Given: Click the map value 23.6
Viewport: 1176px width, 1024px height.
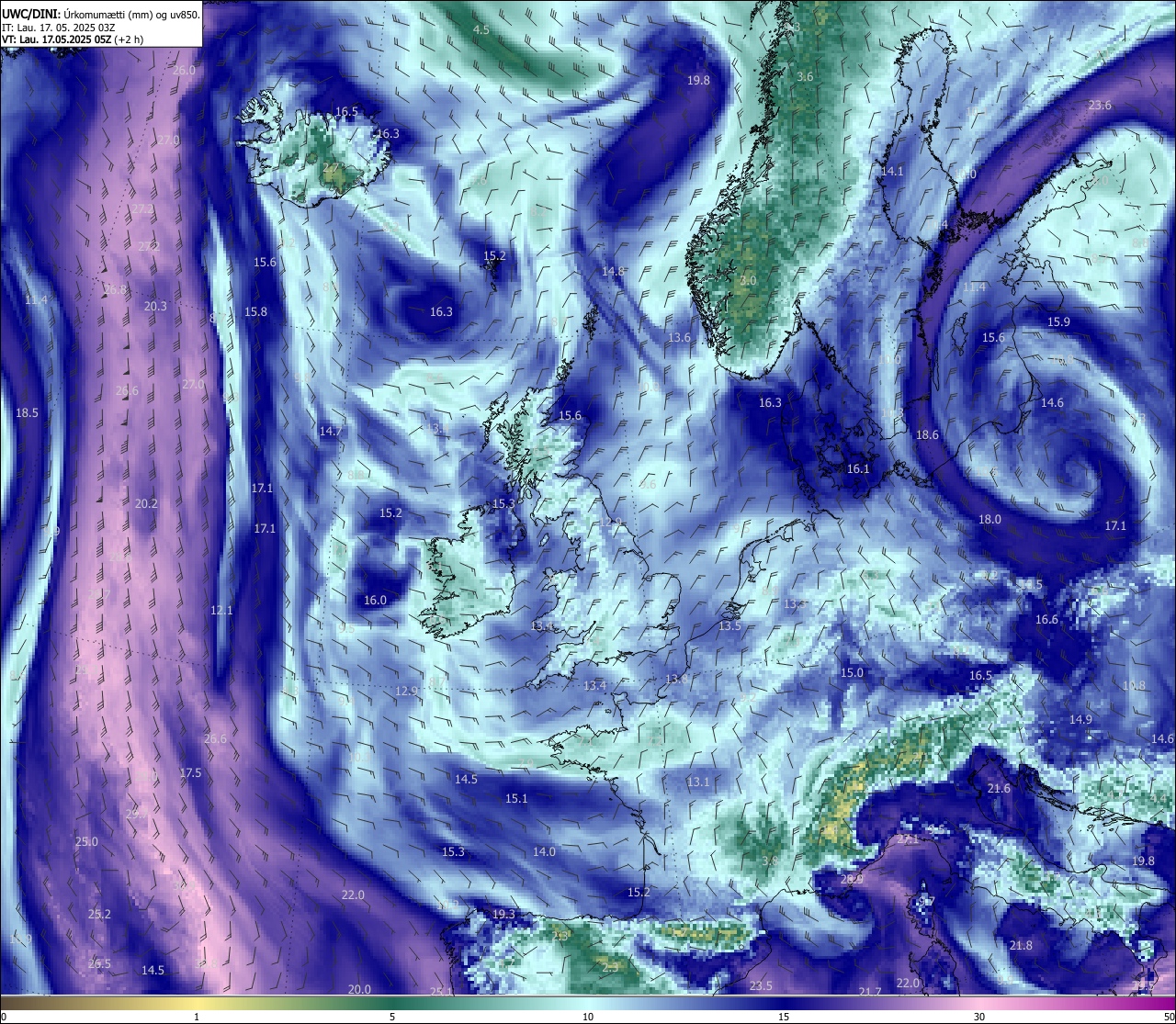Looking at the screenshot, I should click(x=1100, y=106).
